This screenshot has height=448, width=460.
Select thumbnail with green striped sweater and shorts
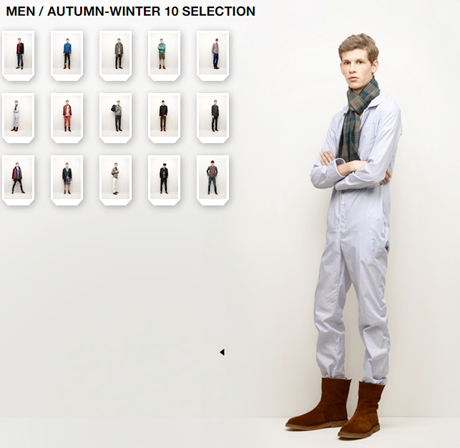coord(164,56)
